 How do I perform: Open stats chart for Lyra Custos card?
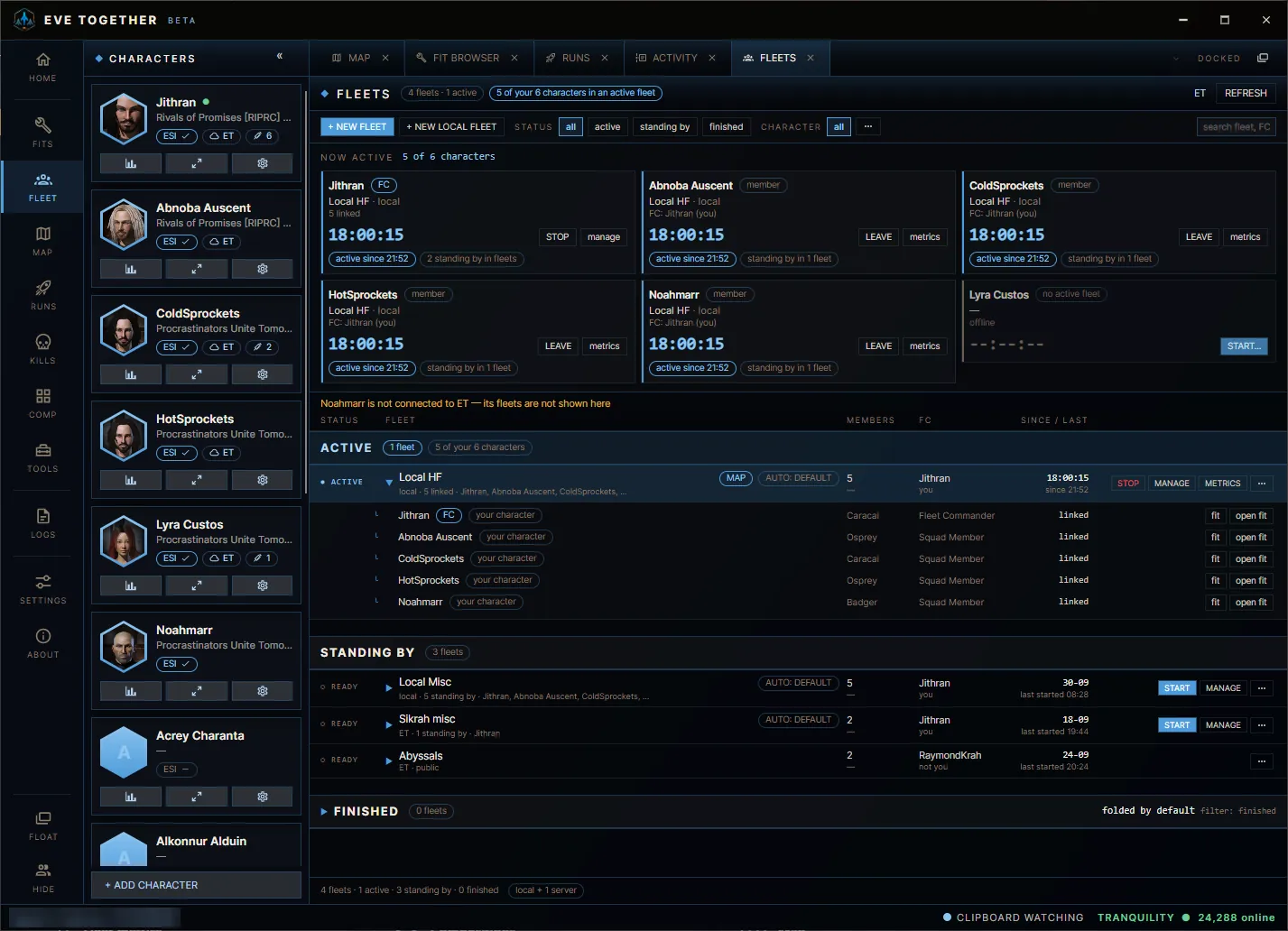click(x=131, y=585)
